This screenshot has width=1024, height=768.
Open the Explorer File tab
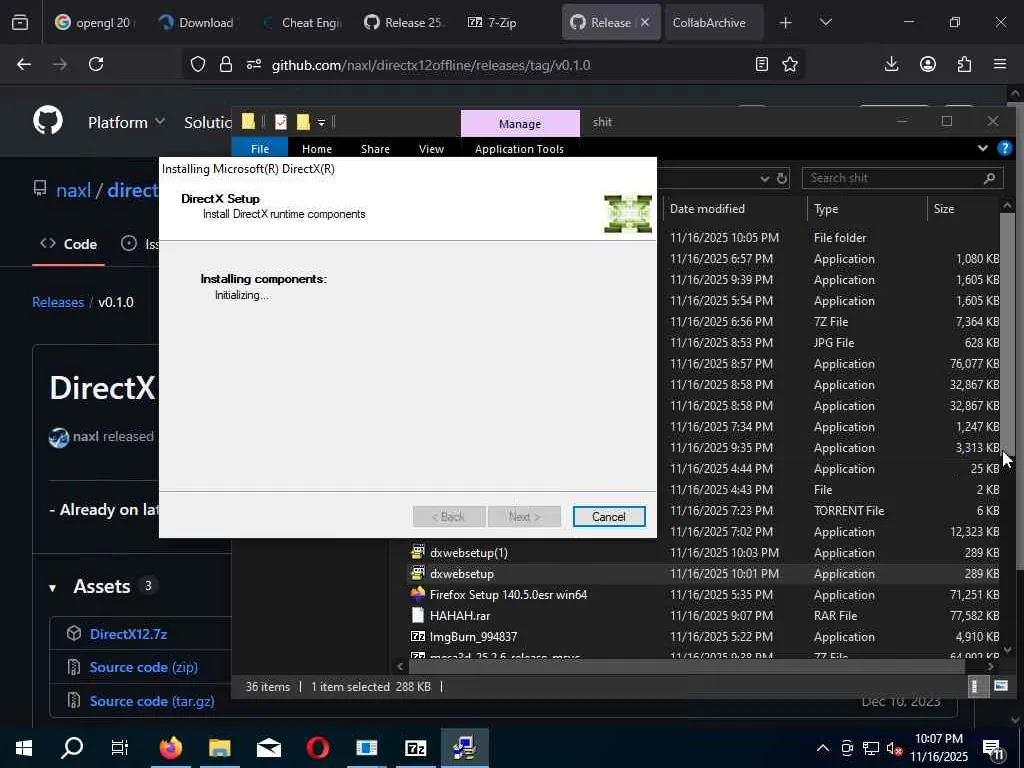pos(260,148)
